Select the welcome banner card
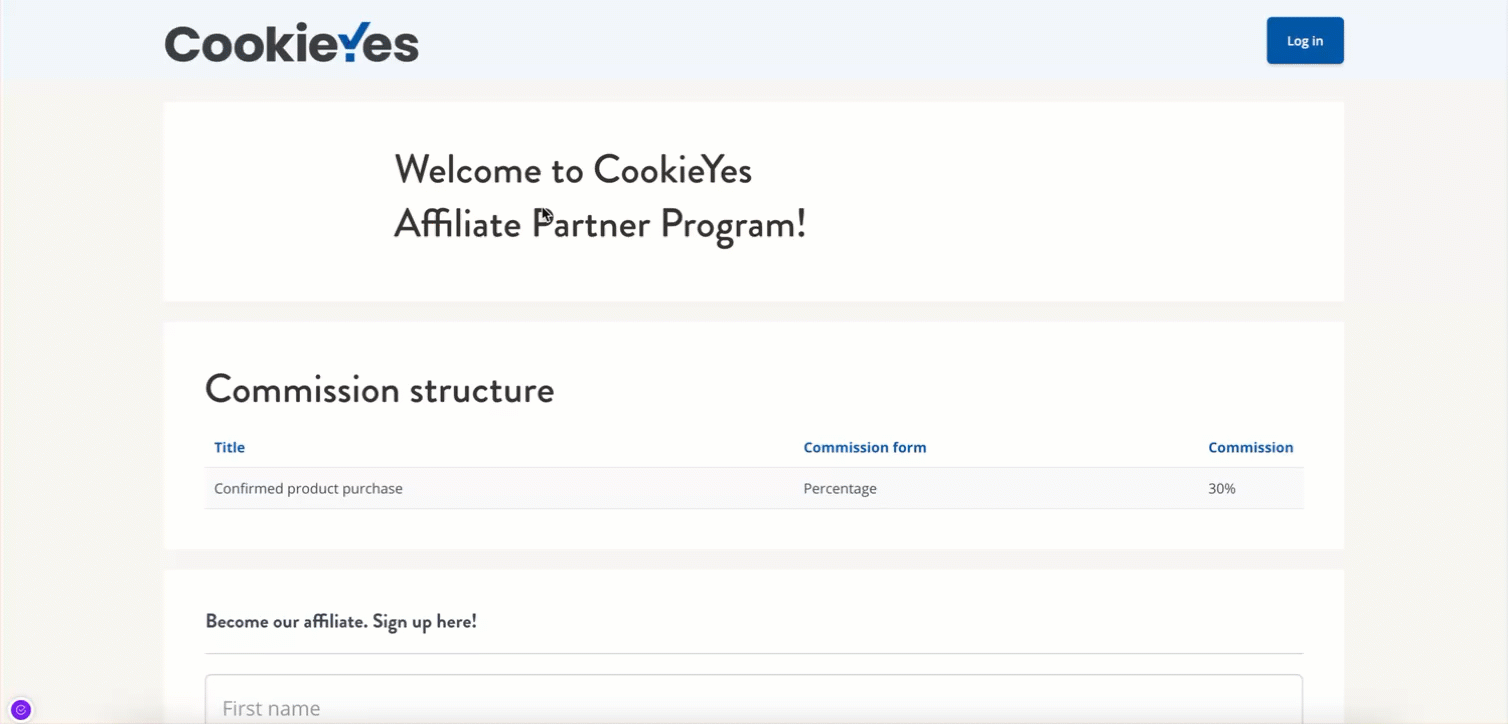Viewport: 1508px width, 724px height. [754, 201]
